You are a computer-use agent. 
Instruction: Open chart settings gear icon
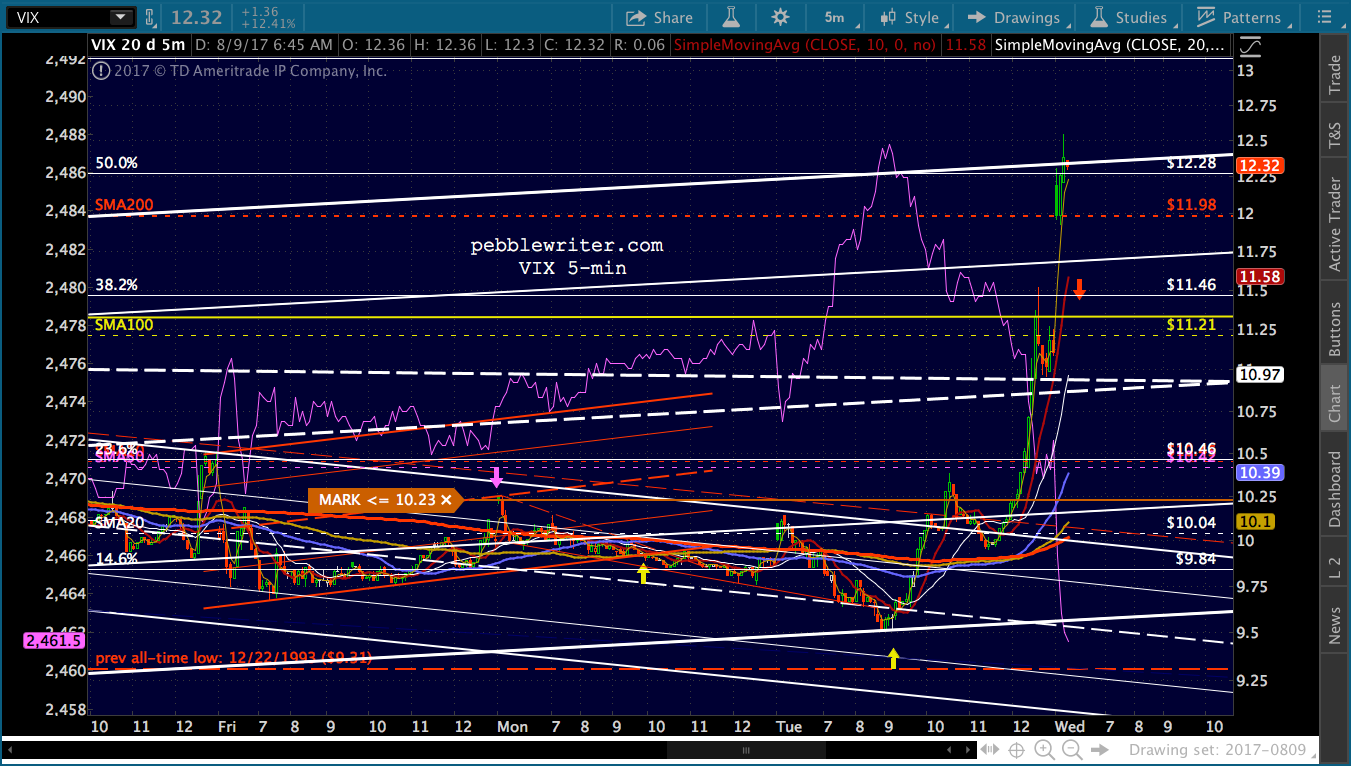click(780, 17)
